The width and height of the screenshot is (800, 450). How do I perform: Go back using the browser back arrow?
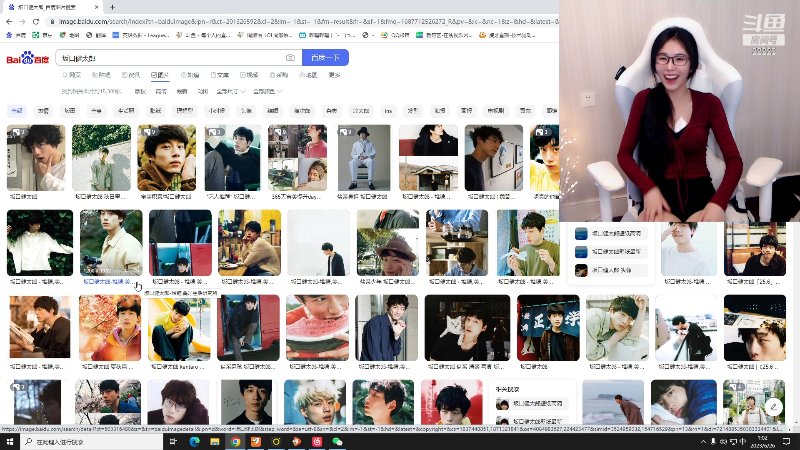coord(9,21)
